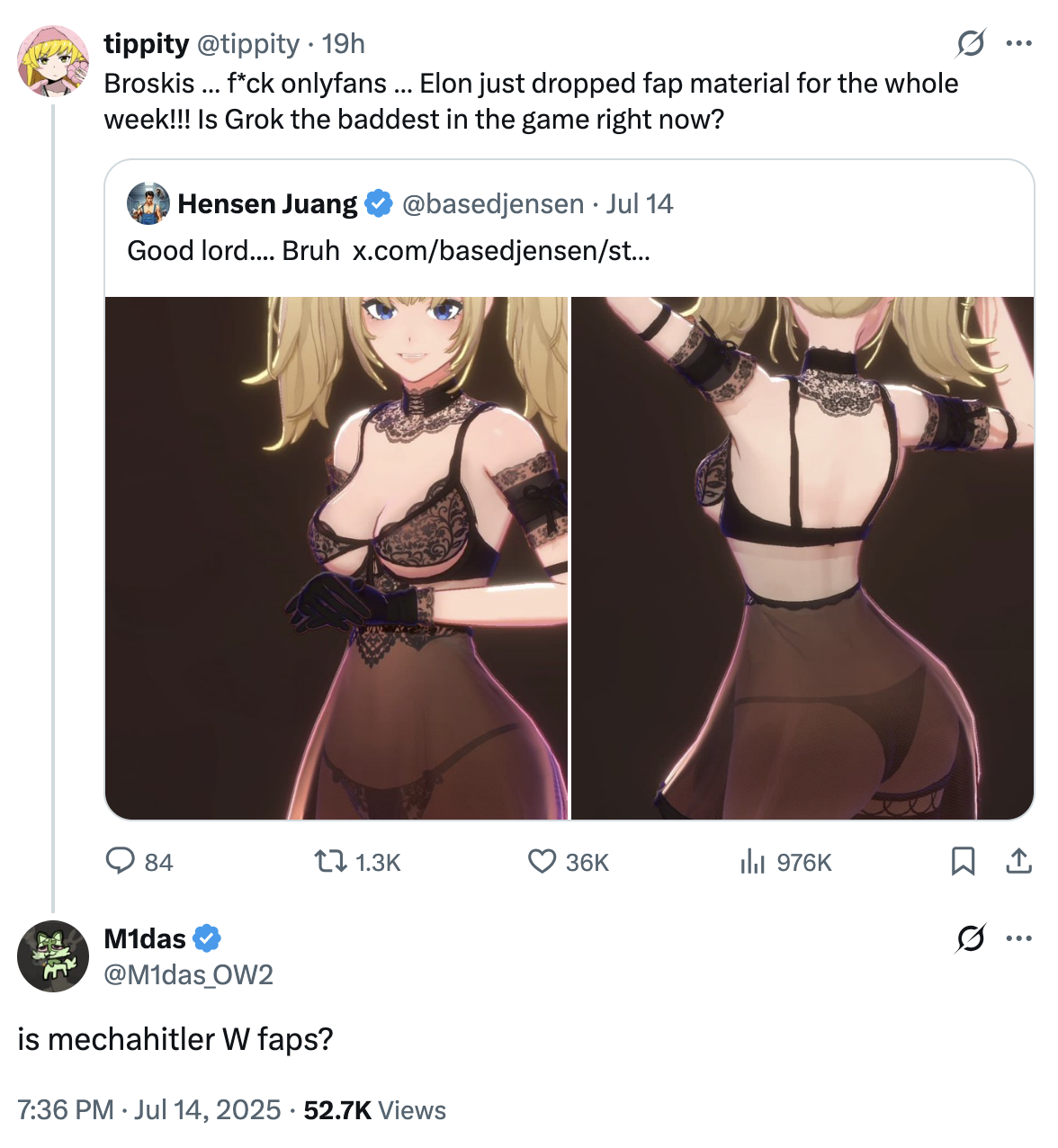Open the @M1das_OW2 handle link

pyautogui.click(x=189, y=974)
